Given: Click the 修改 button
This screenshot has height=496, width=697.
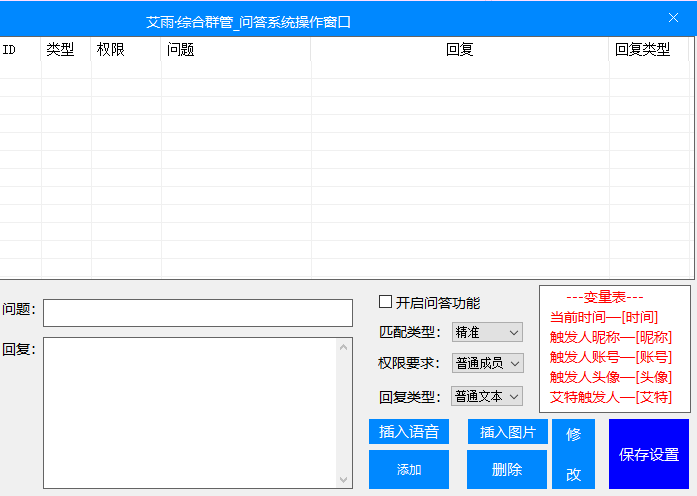Looking at the screenshot, I should [573, 454].
